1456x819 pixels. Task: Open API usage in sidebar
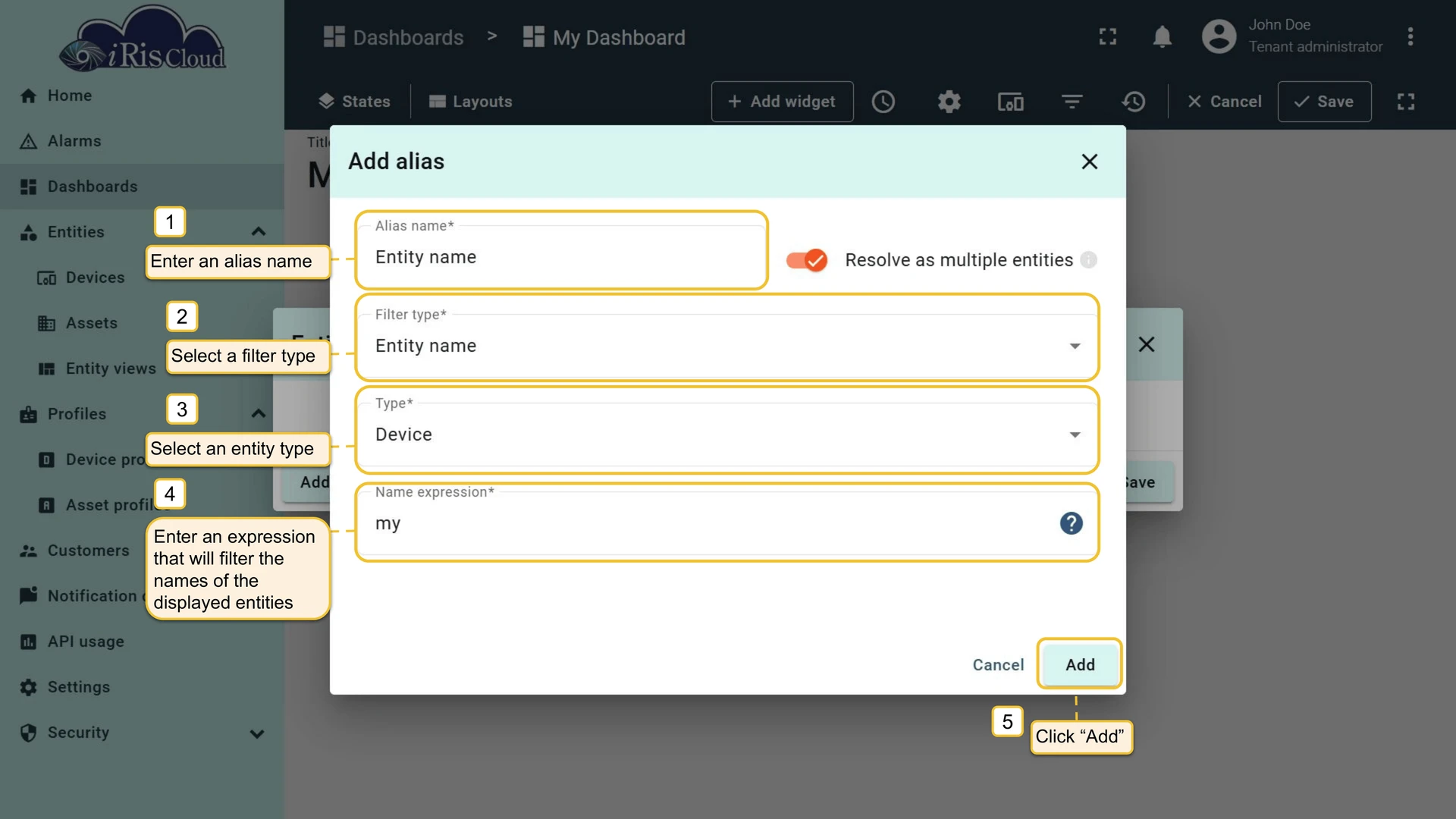tap(142, 642)
